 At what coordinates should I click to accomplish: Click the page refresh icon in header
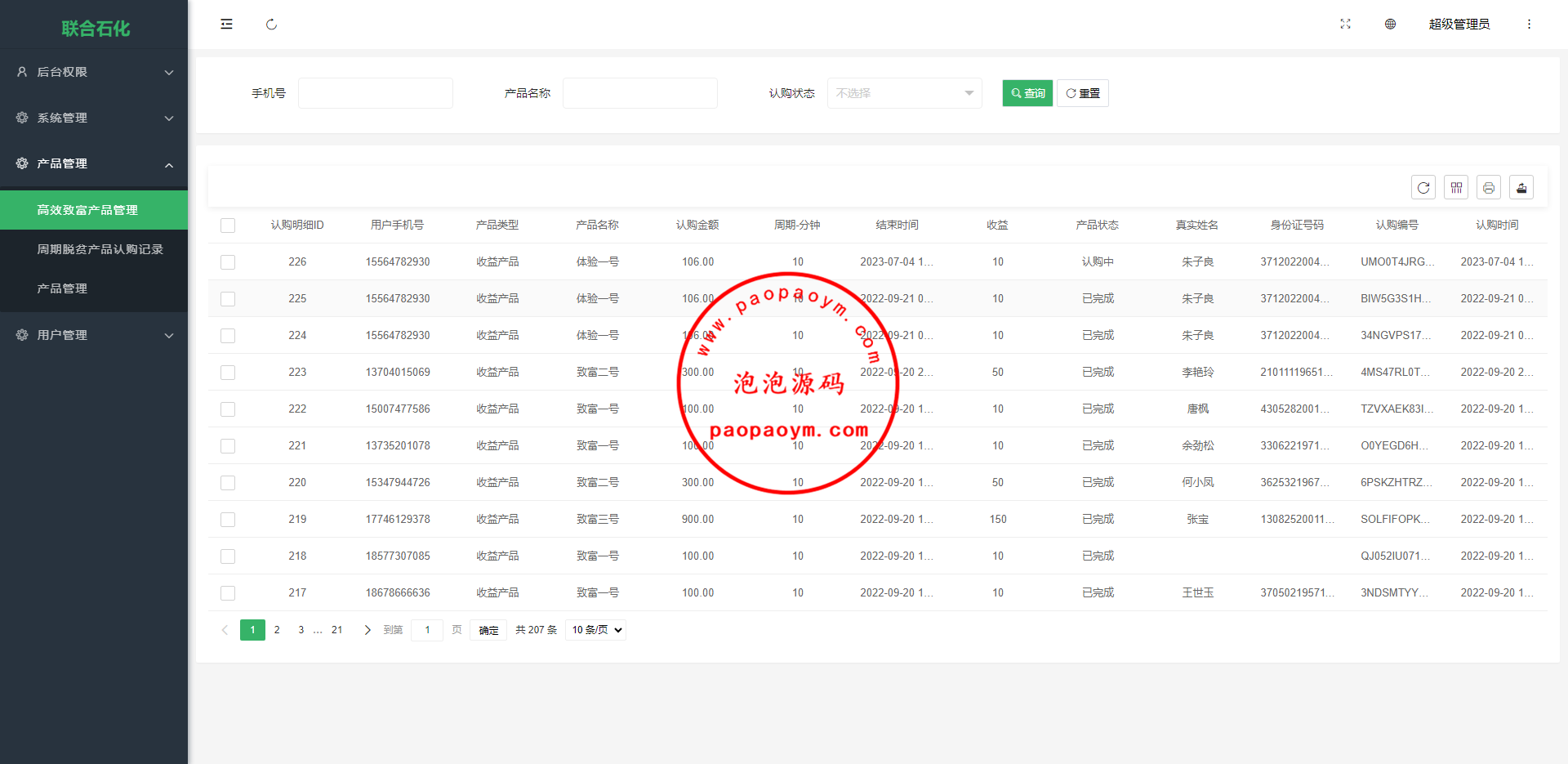click(271, 25)
